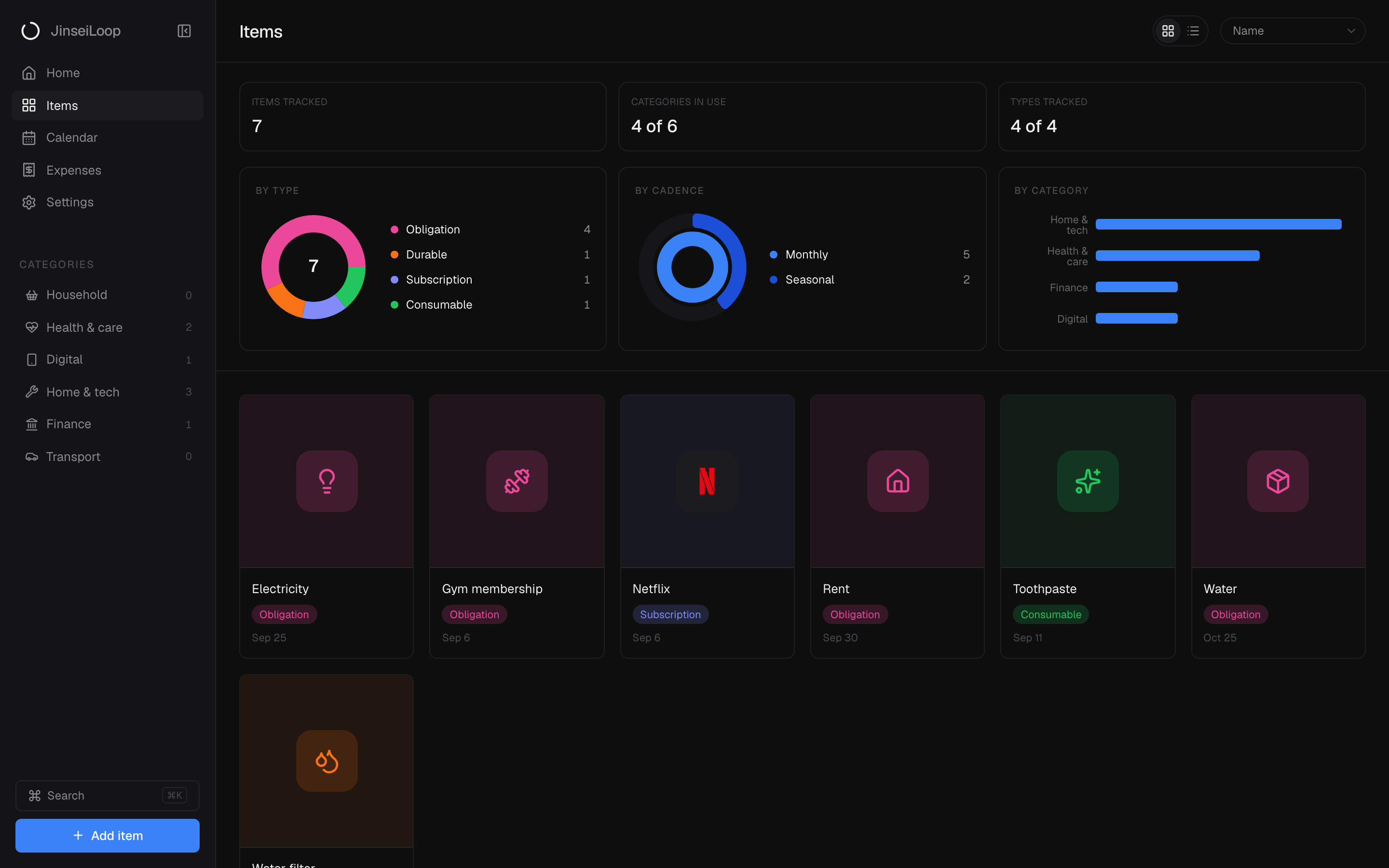Click the By Type donut chart
Image resolution: width=1389 pixels, height=868 pixels.
(x=313, y=267)
